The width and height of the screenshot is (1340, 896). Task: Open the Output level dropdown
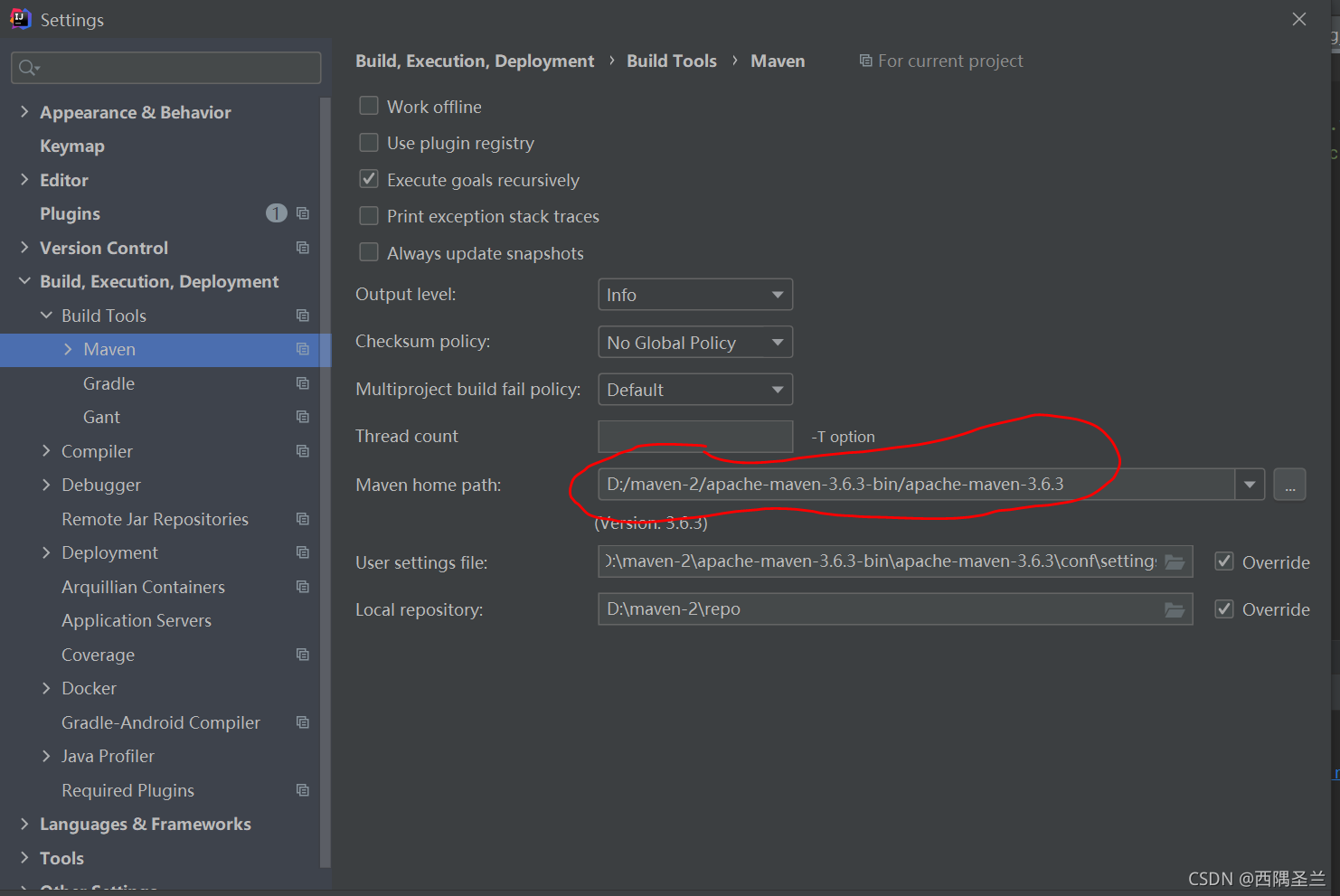[695, 295]
